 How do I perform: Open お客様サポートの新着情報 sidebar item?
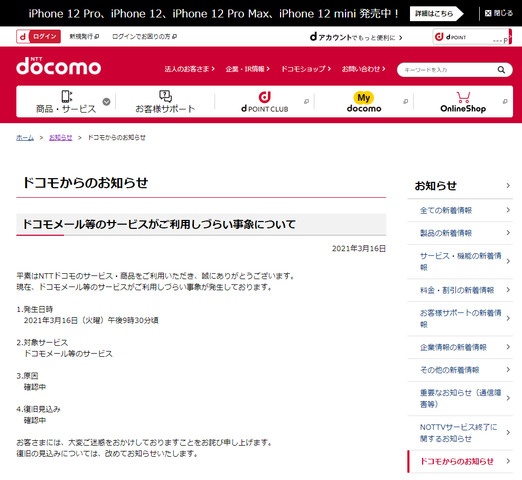pyautogui.click(x=460, y=318)
